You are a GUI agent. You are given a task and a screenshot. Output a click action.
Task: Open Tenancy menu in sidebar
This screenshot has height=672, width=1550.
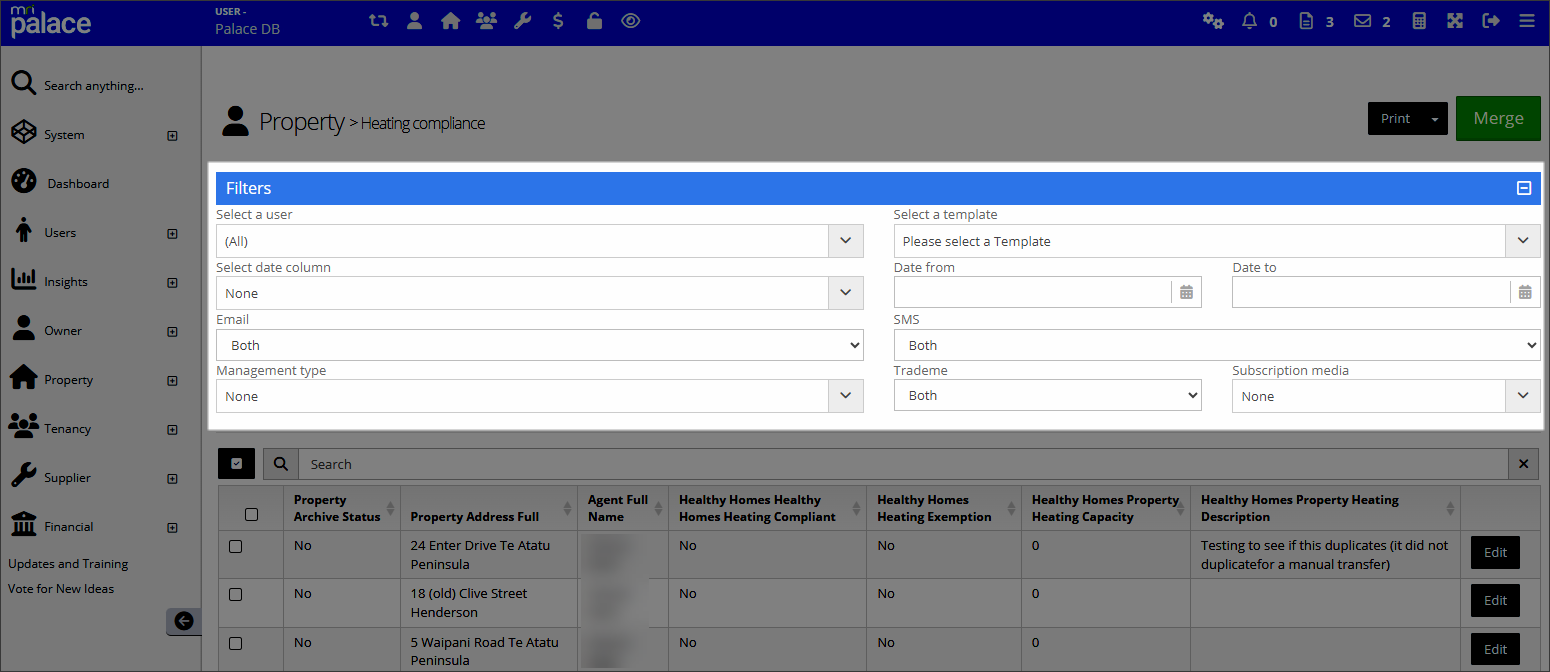click(x=67, y=428)
